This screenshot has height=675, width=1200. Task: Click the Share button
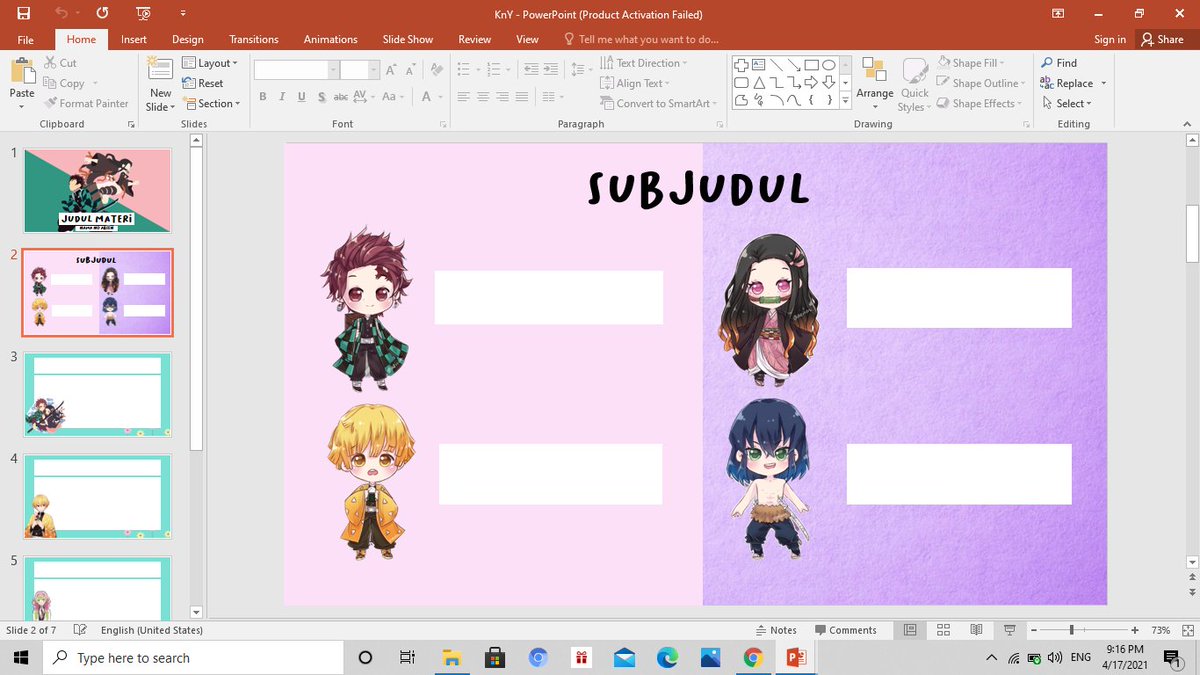coord(1162,39)
